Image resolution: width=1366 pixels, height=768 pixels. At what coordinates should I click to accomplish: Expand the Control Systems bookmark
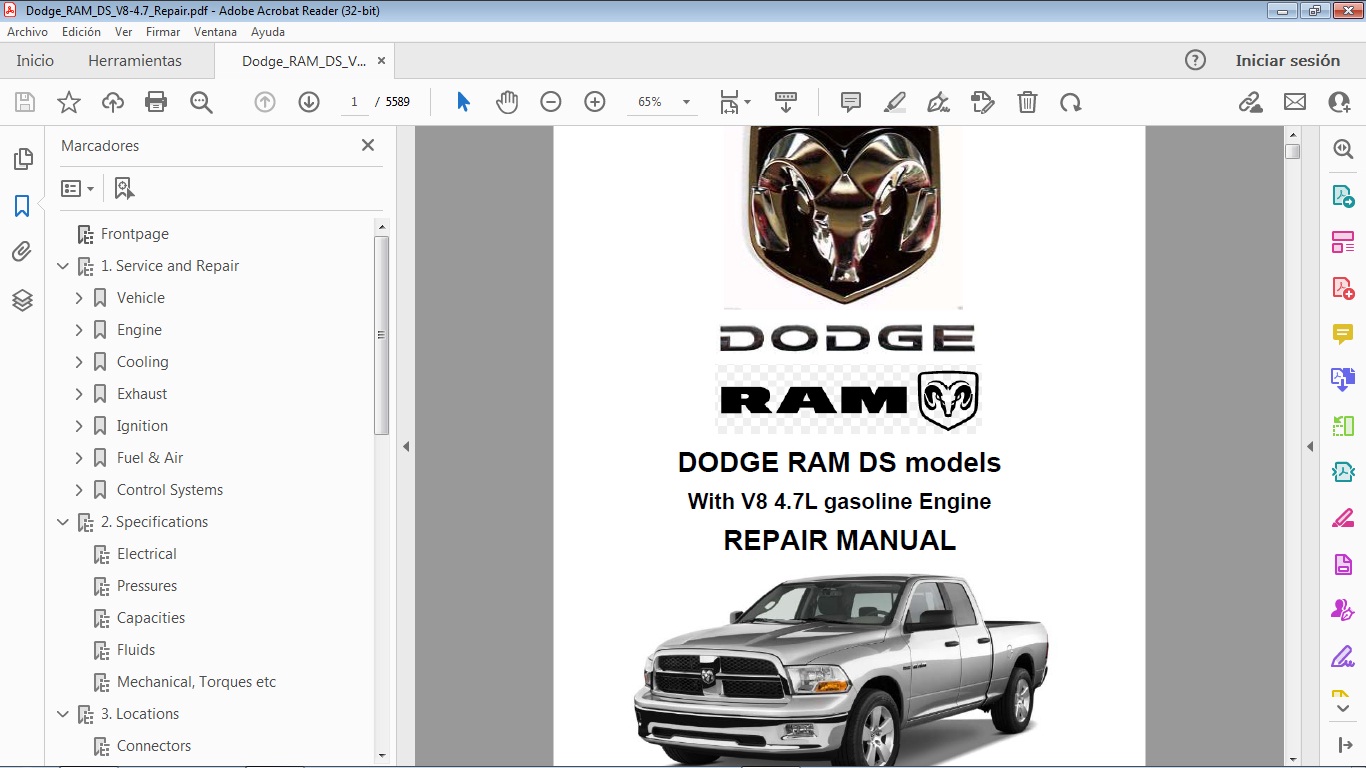[79, 490]
